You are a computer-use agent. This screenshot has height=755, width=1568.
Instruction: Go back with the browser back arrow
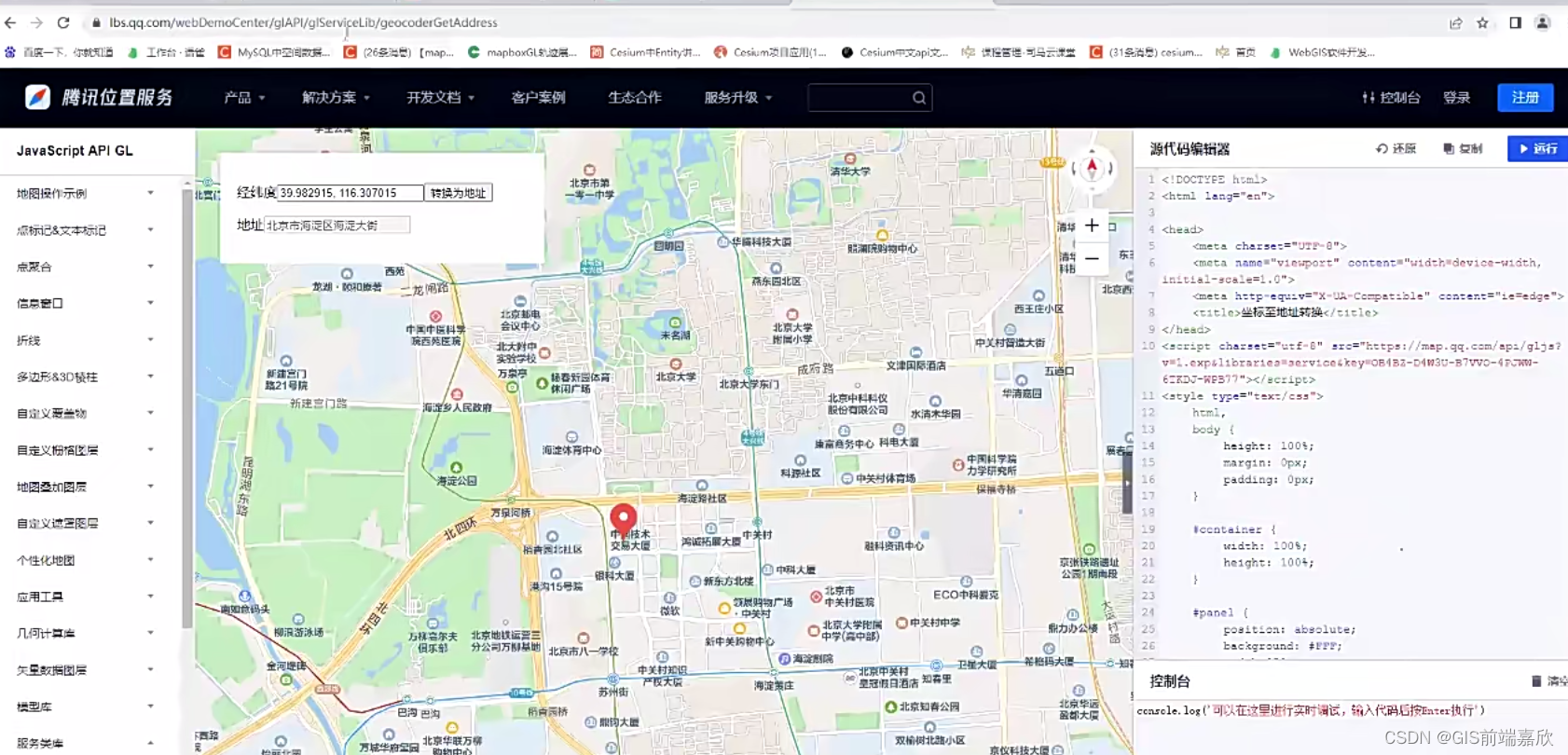pyautogui.click(x=10, y=22)
